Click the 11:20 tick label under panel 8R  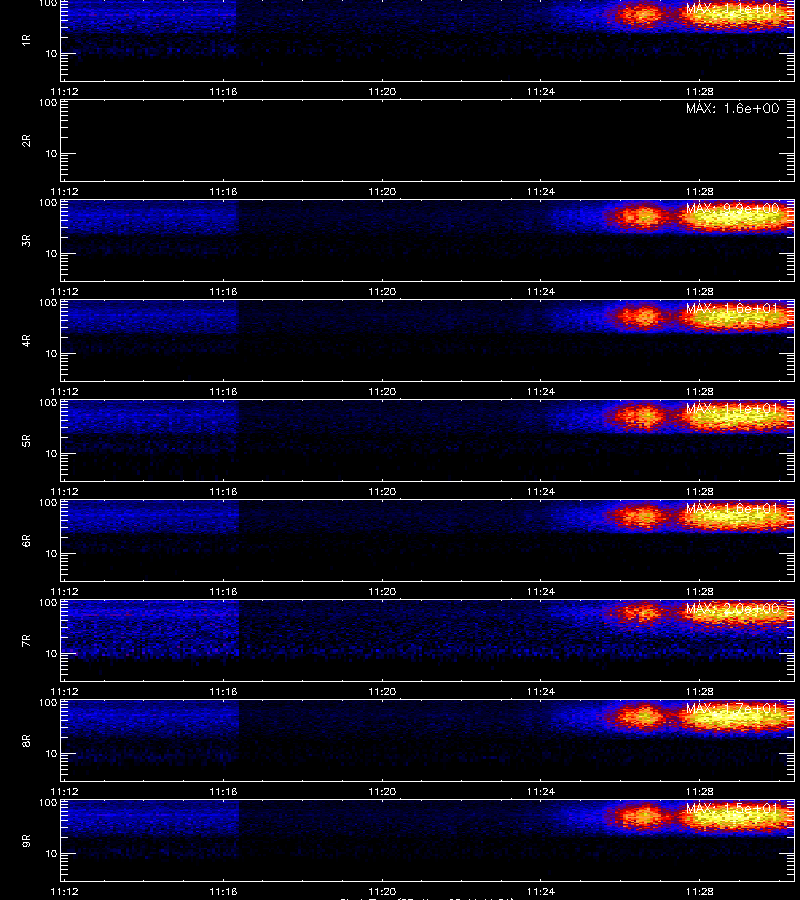pos(382,792)
